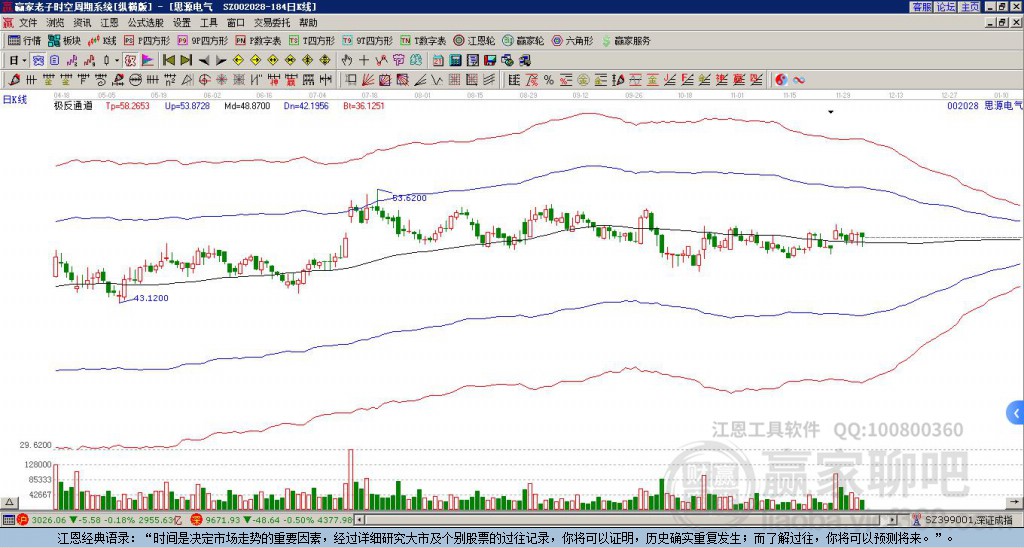
Task: Click the 53.6200 high price marker
Action: point(409,198)
